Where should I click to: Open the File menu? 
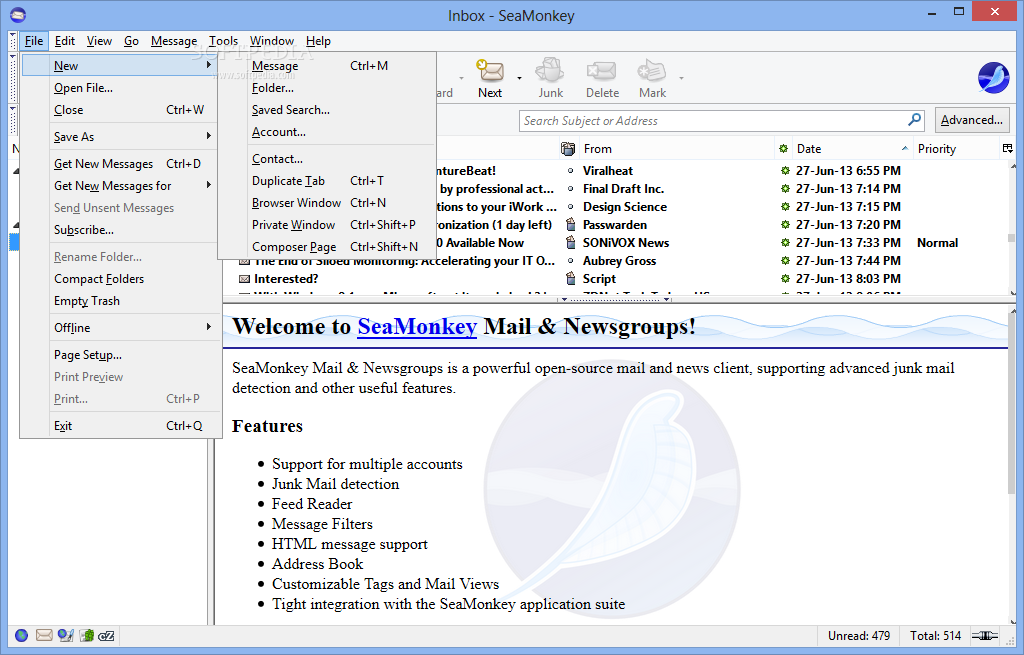(x=34, y=41)
